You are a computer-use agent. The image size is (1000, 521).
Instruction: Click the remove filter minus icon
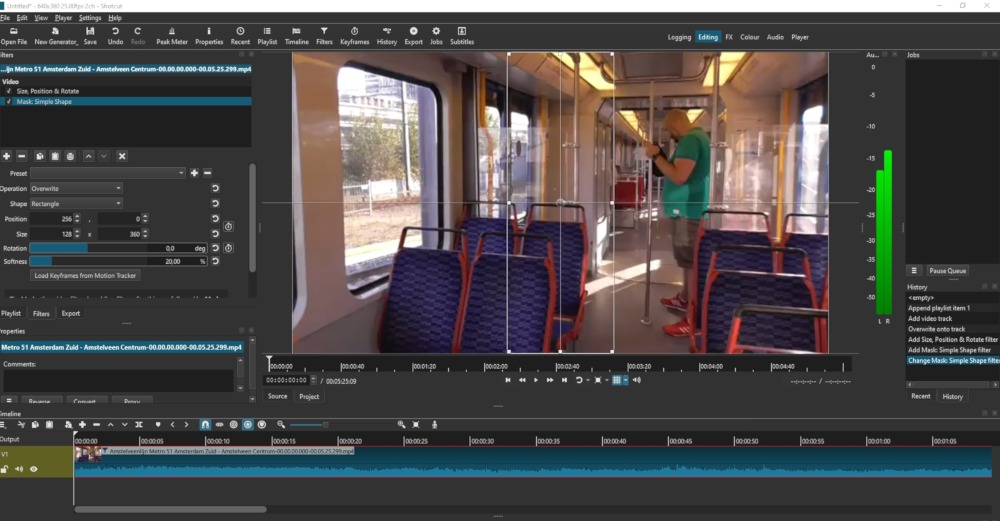pyautogui.click(x=22, y=156)
